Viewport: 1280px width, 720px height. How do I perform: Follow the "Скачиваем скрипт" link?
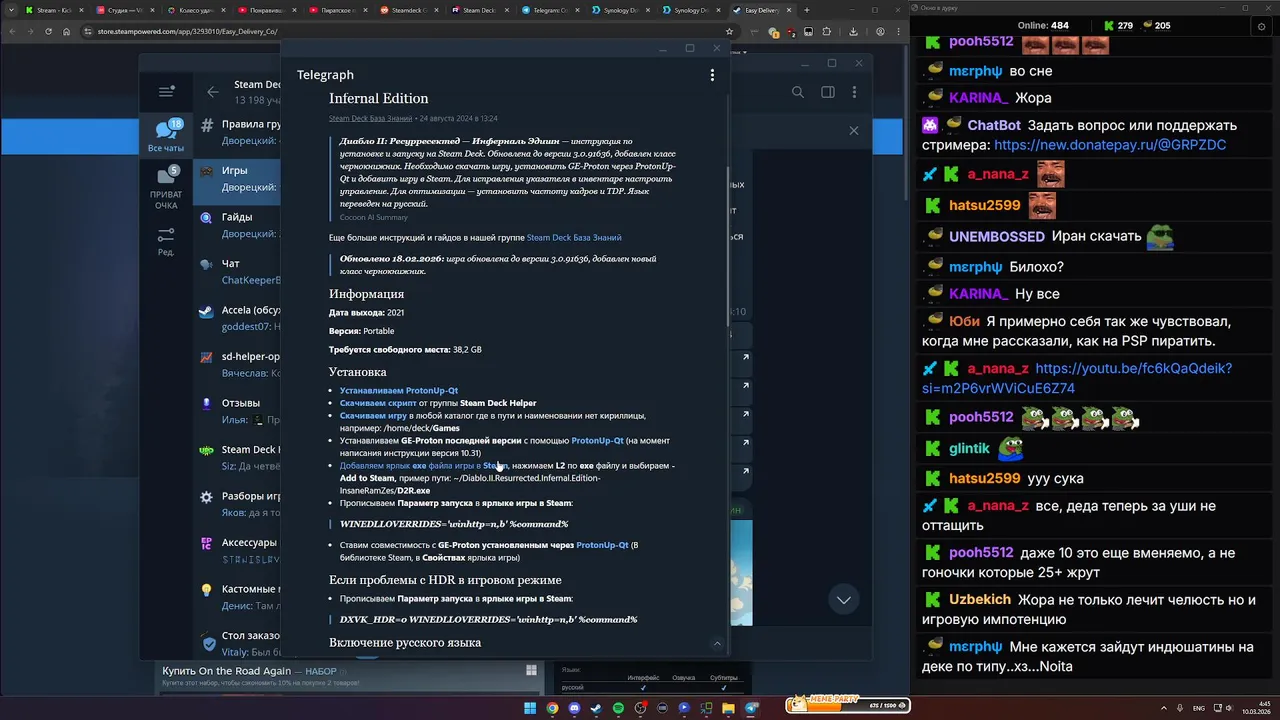[378, 403]
